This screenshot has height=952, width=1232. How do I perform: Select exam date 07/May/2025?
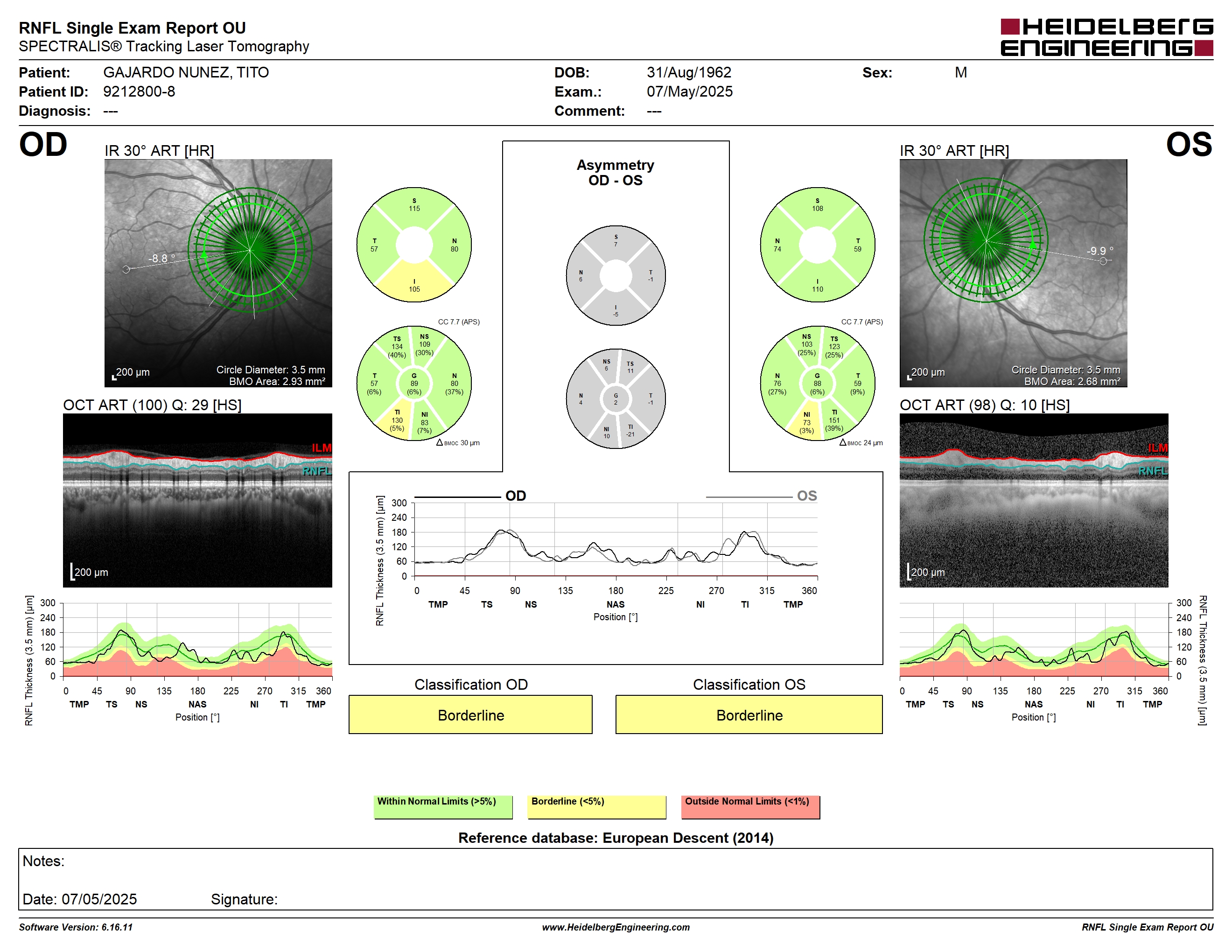[x=689, y=91]
